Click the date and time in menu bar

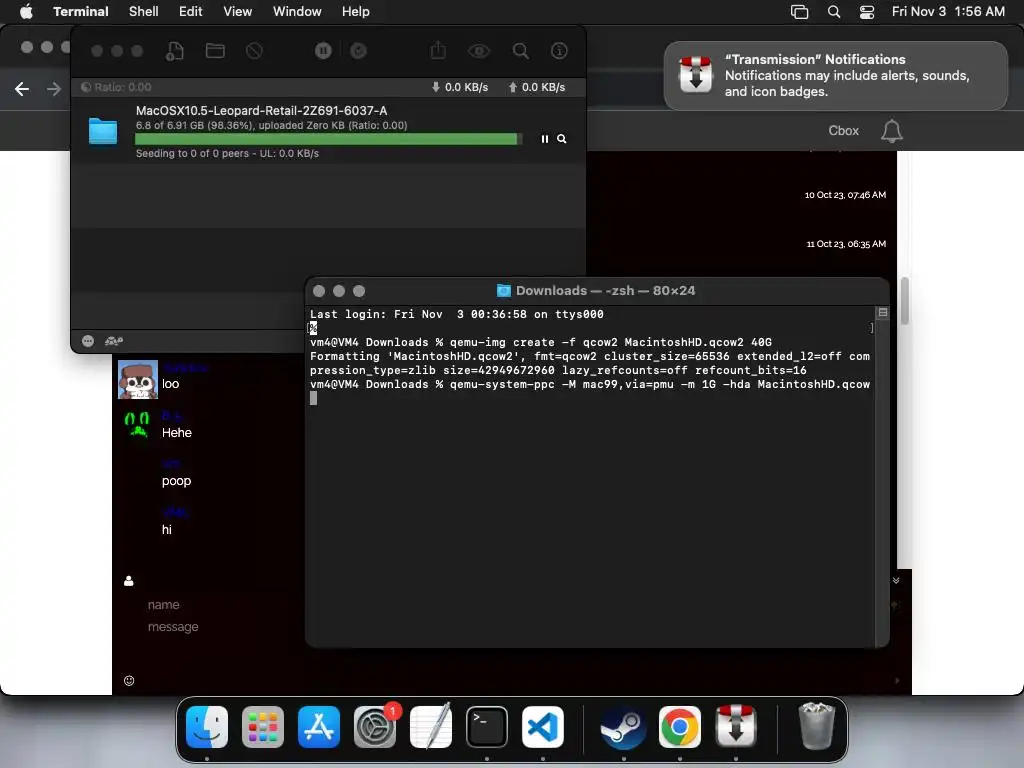tap(948, 11)
